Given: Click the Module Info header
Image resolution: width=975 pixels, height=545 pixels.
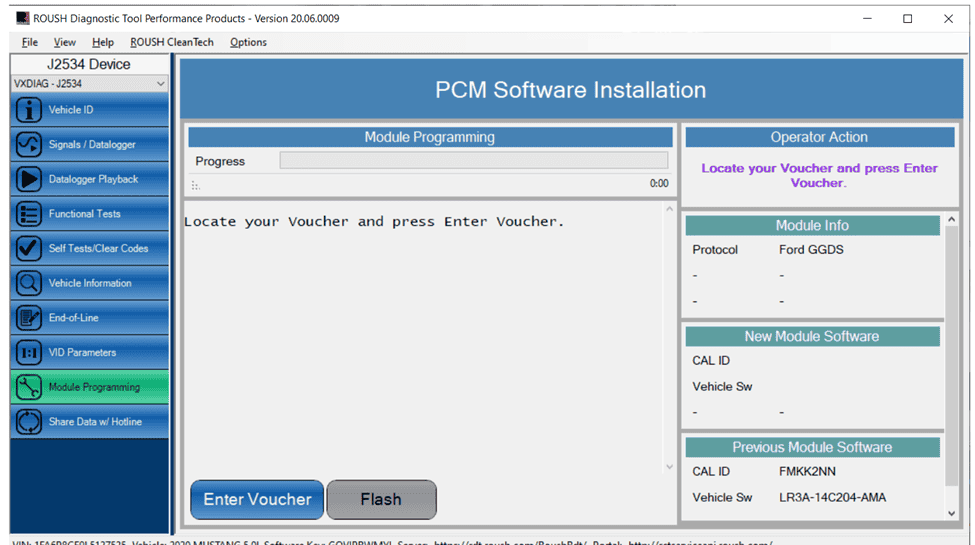Looking at the screenshot, I should click(812, 225).
